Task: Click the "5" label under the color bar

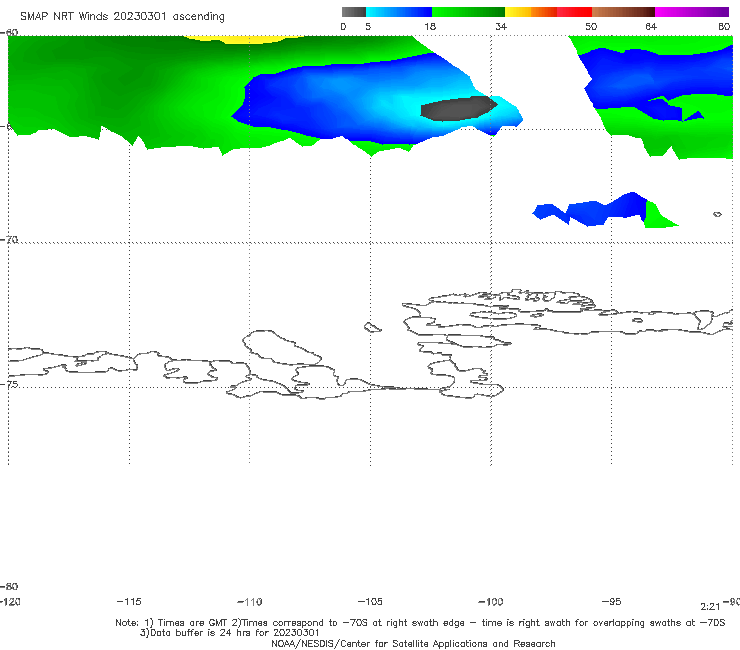Action: (x=368, y=27)
